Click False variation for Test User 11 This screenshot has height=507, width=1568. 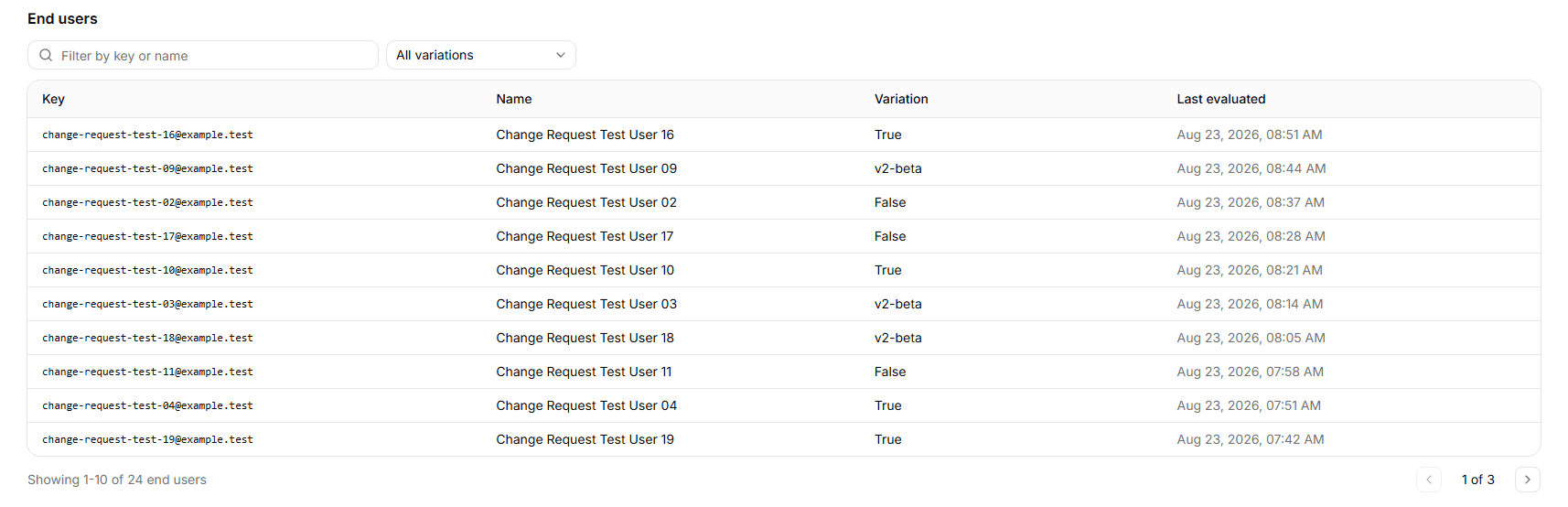click(890, 372)
